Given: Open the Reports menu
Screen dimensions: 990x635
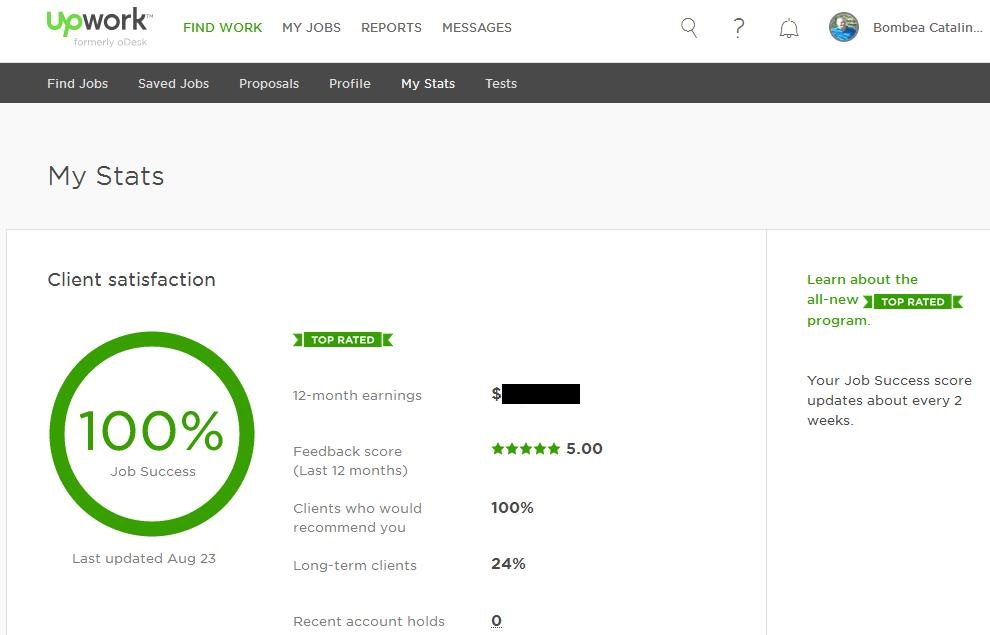Looking at the screenshot, I should (x=391, y=27).
